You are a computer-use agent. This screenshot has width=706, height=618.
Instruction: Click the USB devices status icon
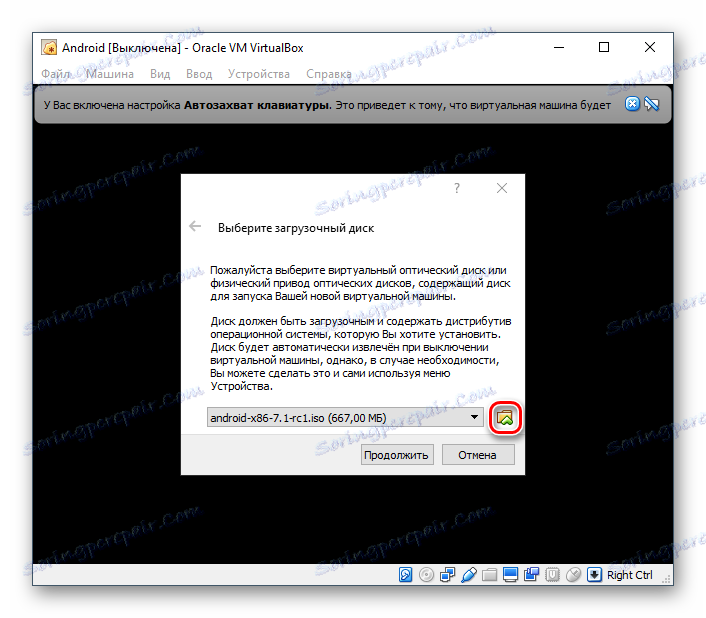(469, 575)
